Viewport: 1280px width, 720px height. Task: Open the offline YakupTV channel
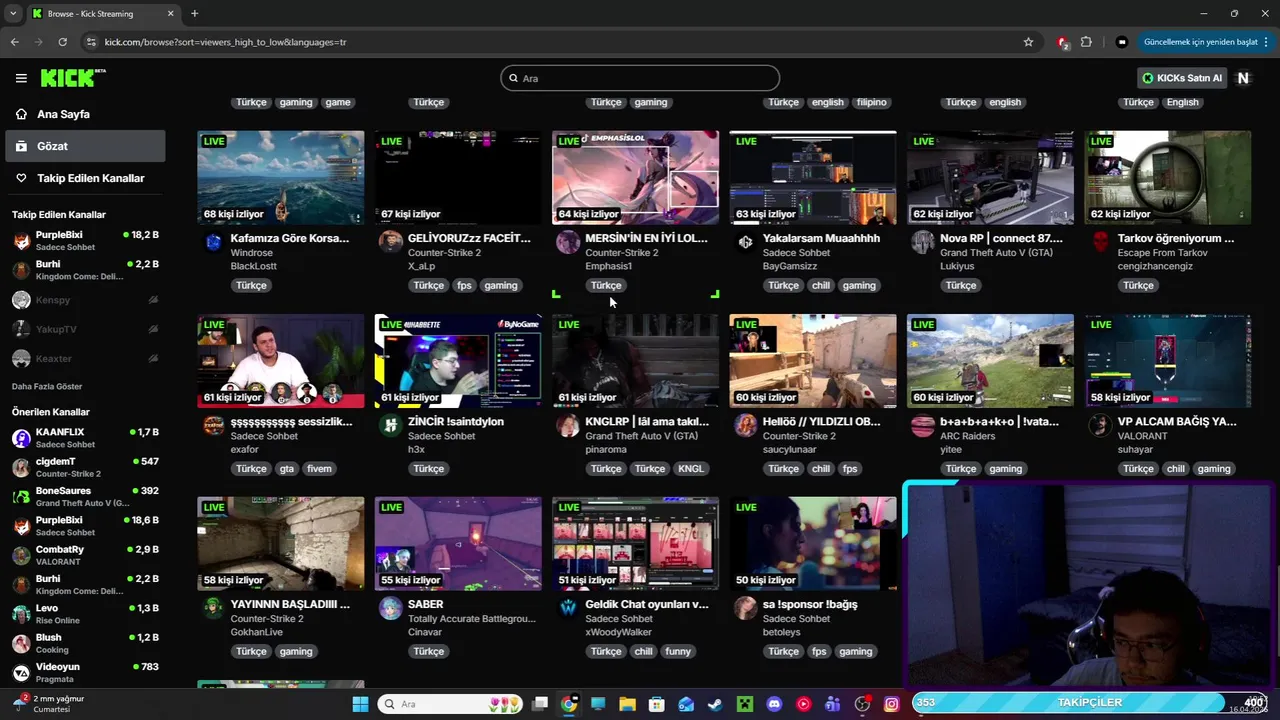click(x=85, y=329)
